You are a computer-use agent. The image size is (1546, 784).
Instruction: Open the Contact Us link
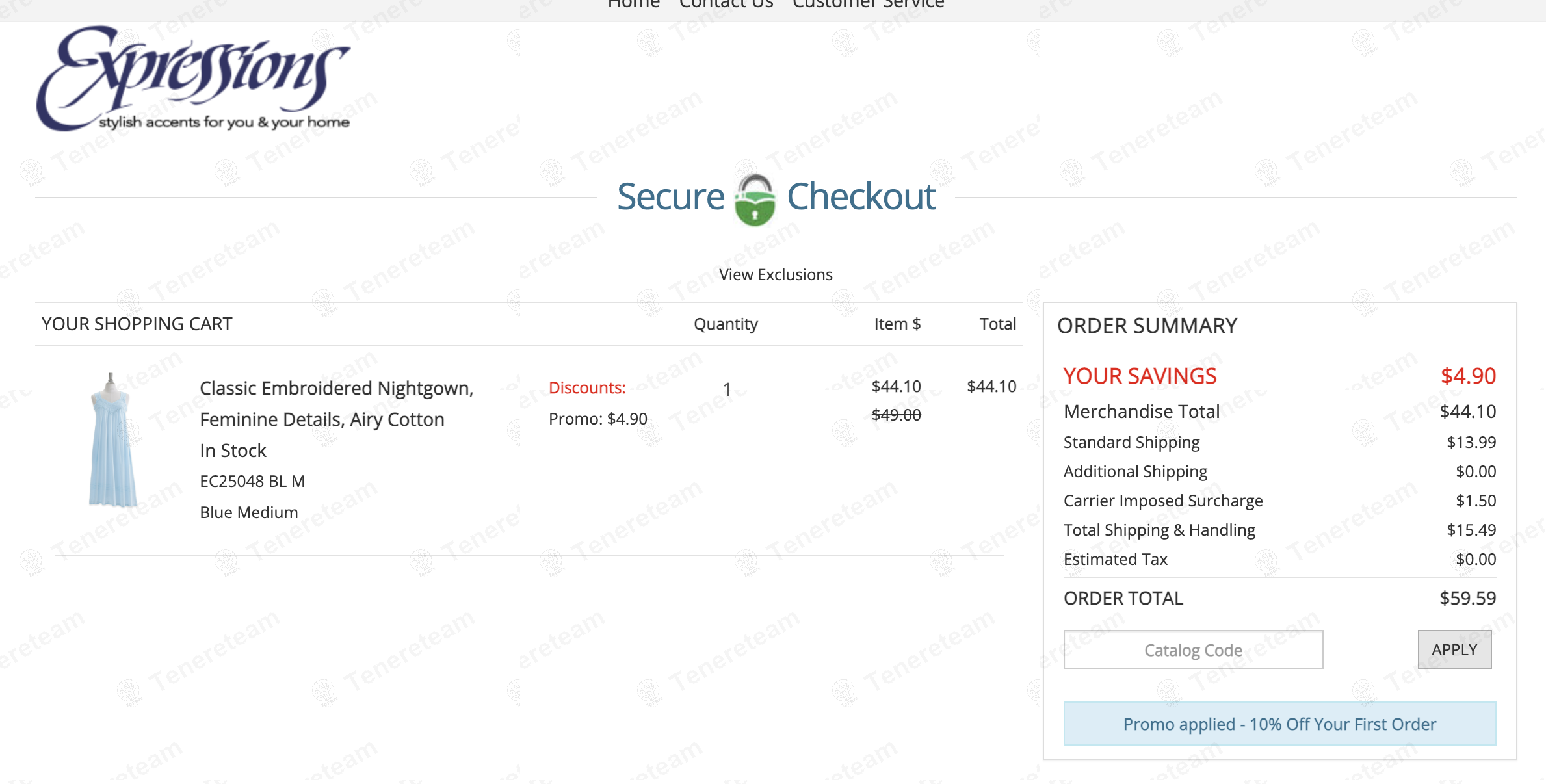726,5
